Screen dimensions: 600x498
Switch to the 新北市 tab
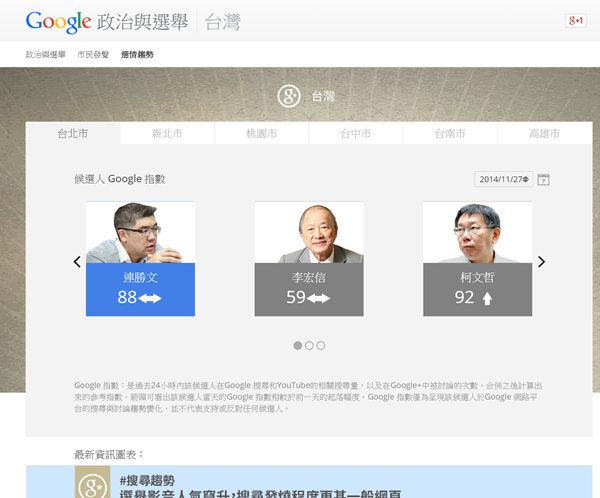click(166, 134)
